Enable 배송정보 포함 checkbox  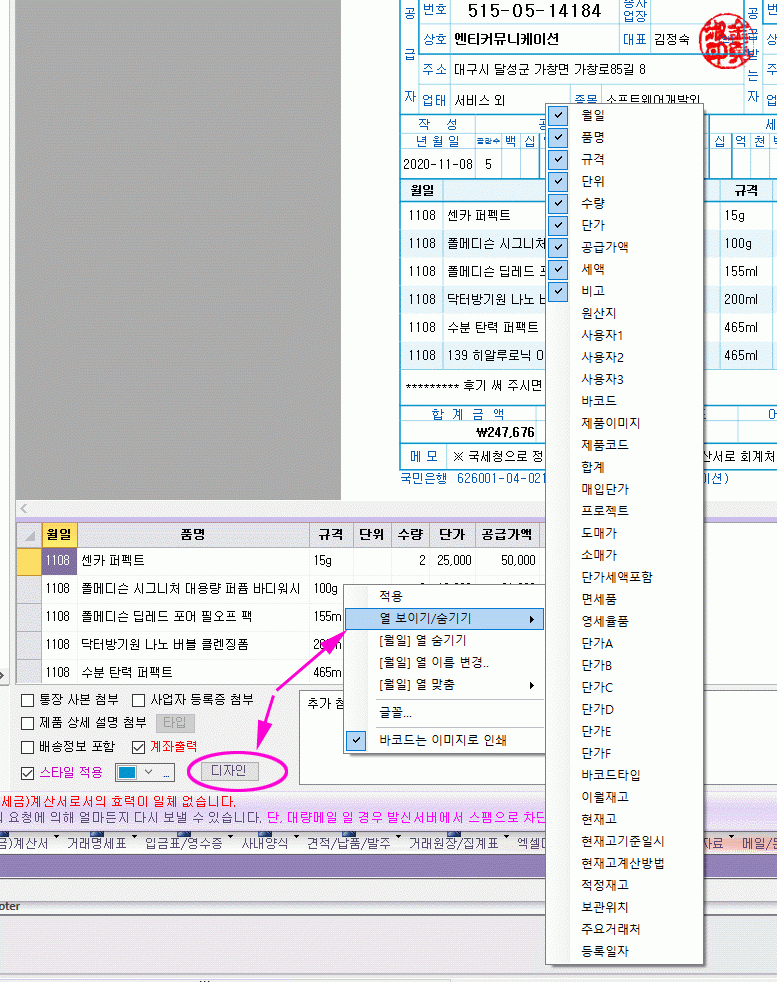point(28,747)
